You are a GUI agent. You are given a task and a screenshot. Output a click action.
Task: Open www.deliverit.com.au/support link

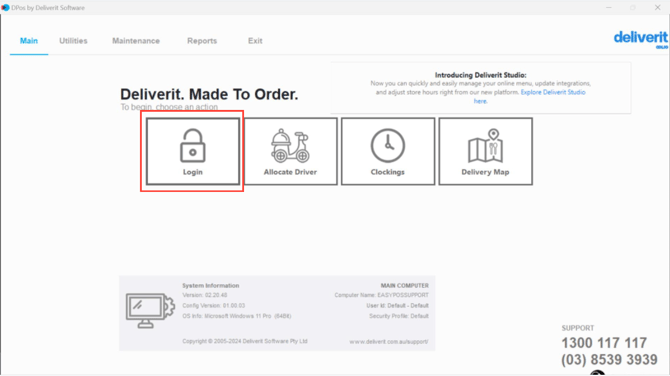[x=389, y=341]
